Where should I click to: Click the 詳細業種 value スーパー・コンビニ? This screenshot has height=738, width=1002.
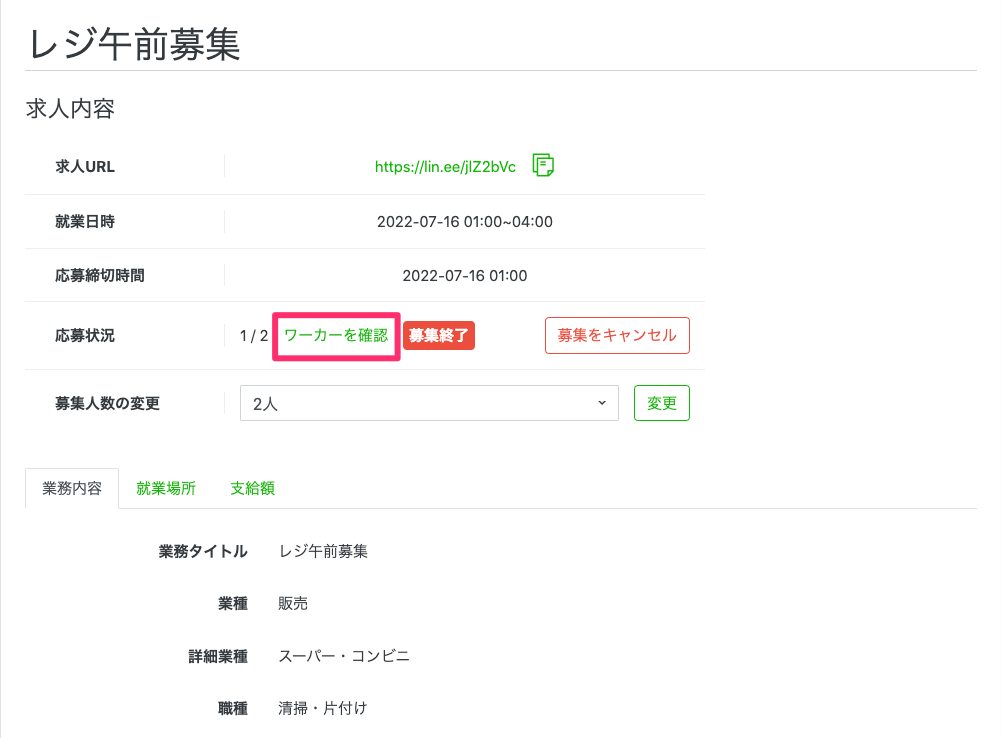[x=344, y=656]
